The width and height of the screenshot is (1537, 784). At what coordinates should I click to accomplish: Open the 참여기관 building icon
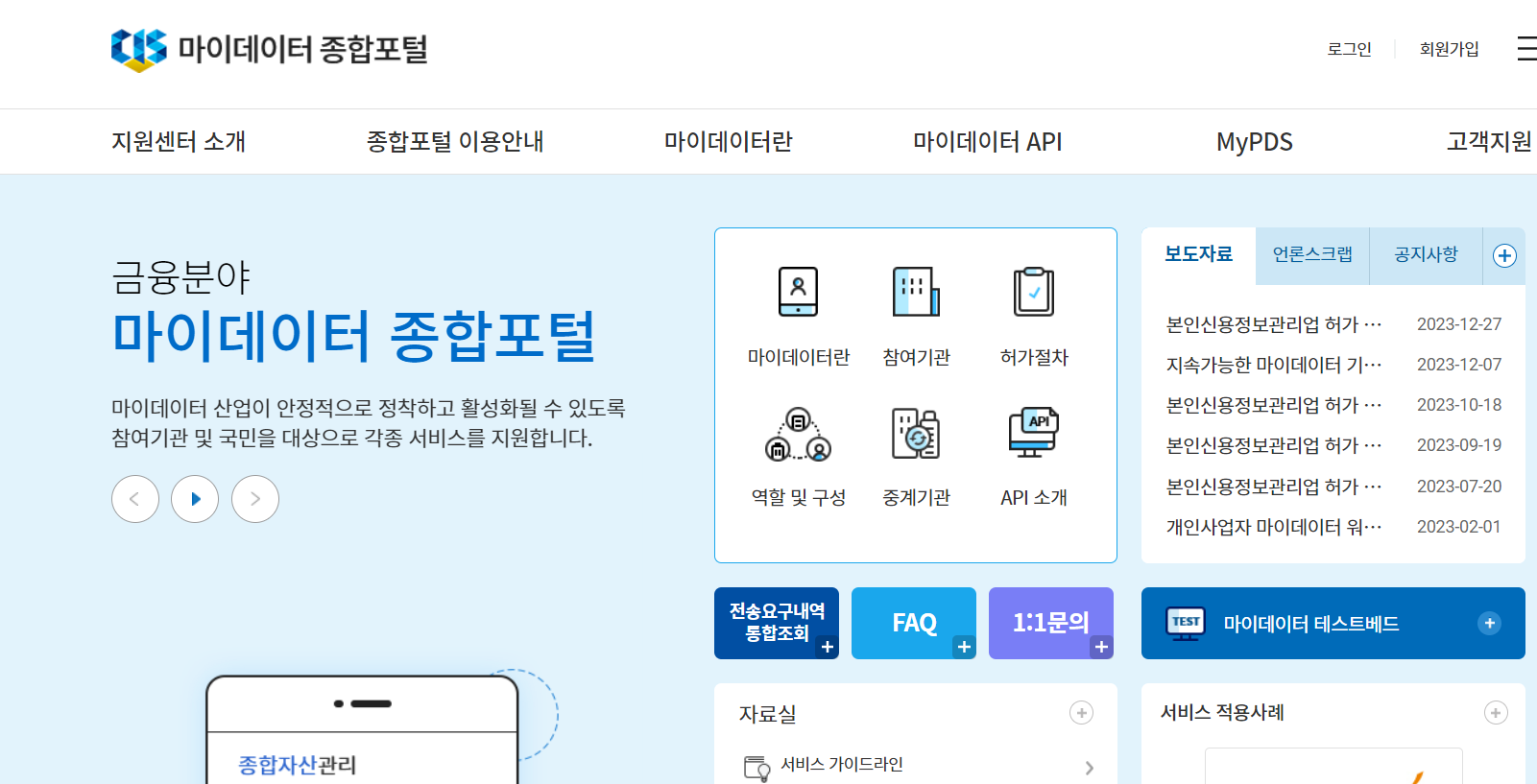coord(916,291)
